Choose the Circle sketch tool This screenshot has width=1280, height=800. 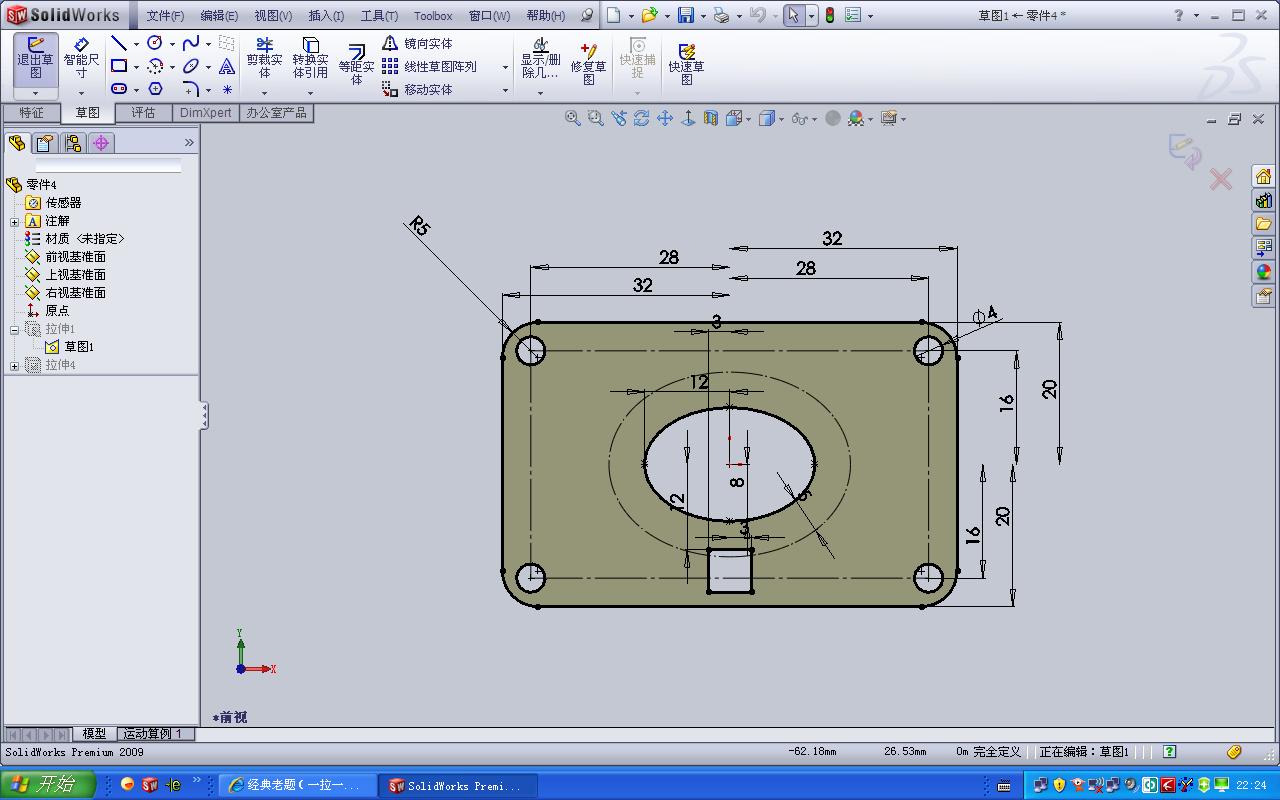(x=155, y=43)
